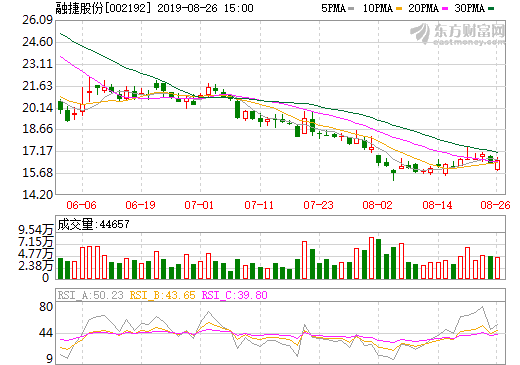Click the 15.68 price axis label

point(37,173)
